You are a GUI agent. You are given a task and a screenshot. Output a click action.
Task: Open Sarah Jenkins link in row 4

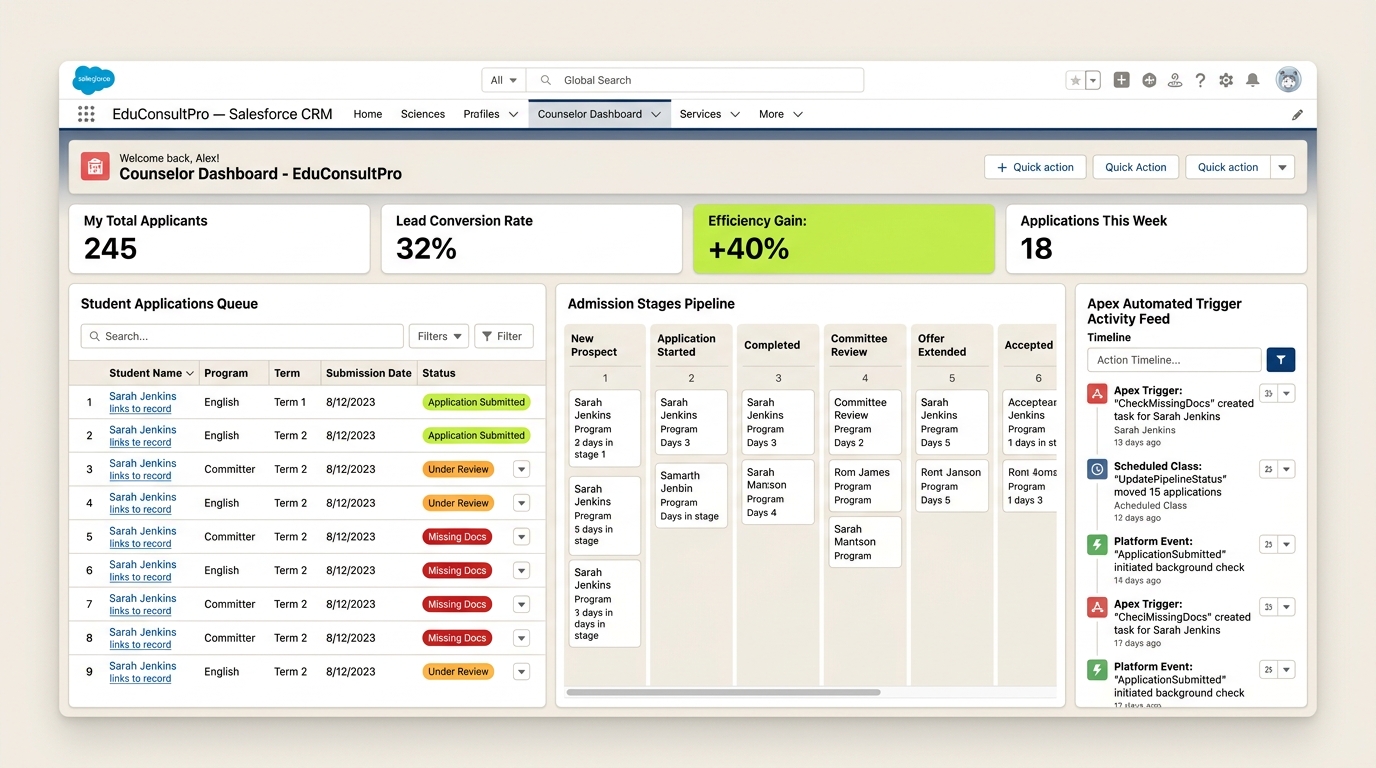coord(143,497)
